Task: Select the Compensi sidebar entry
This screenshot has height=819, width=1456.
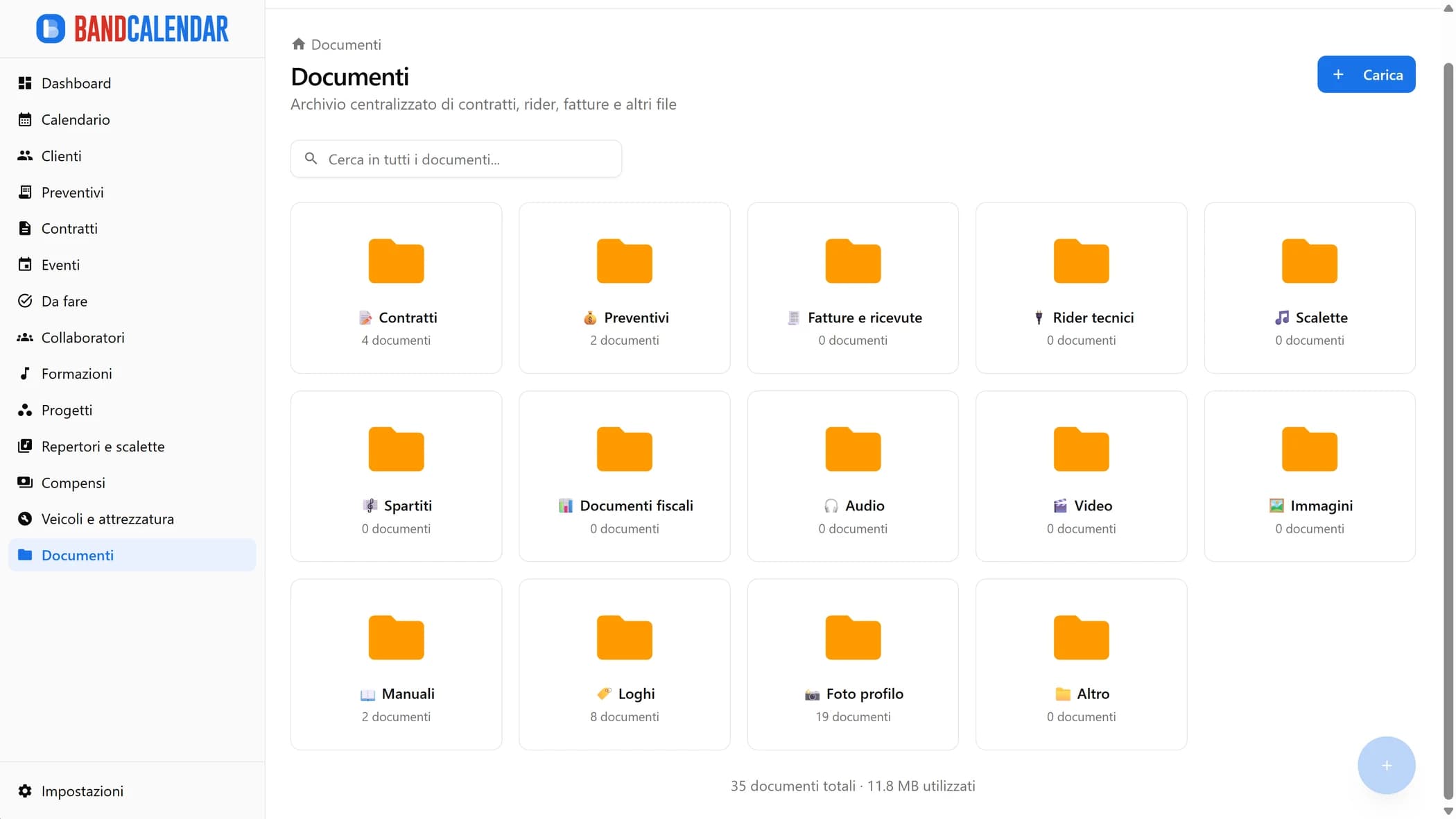Action: point(73,483)
